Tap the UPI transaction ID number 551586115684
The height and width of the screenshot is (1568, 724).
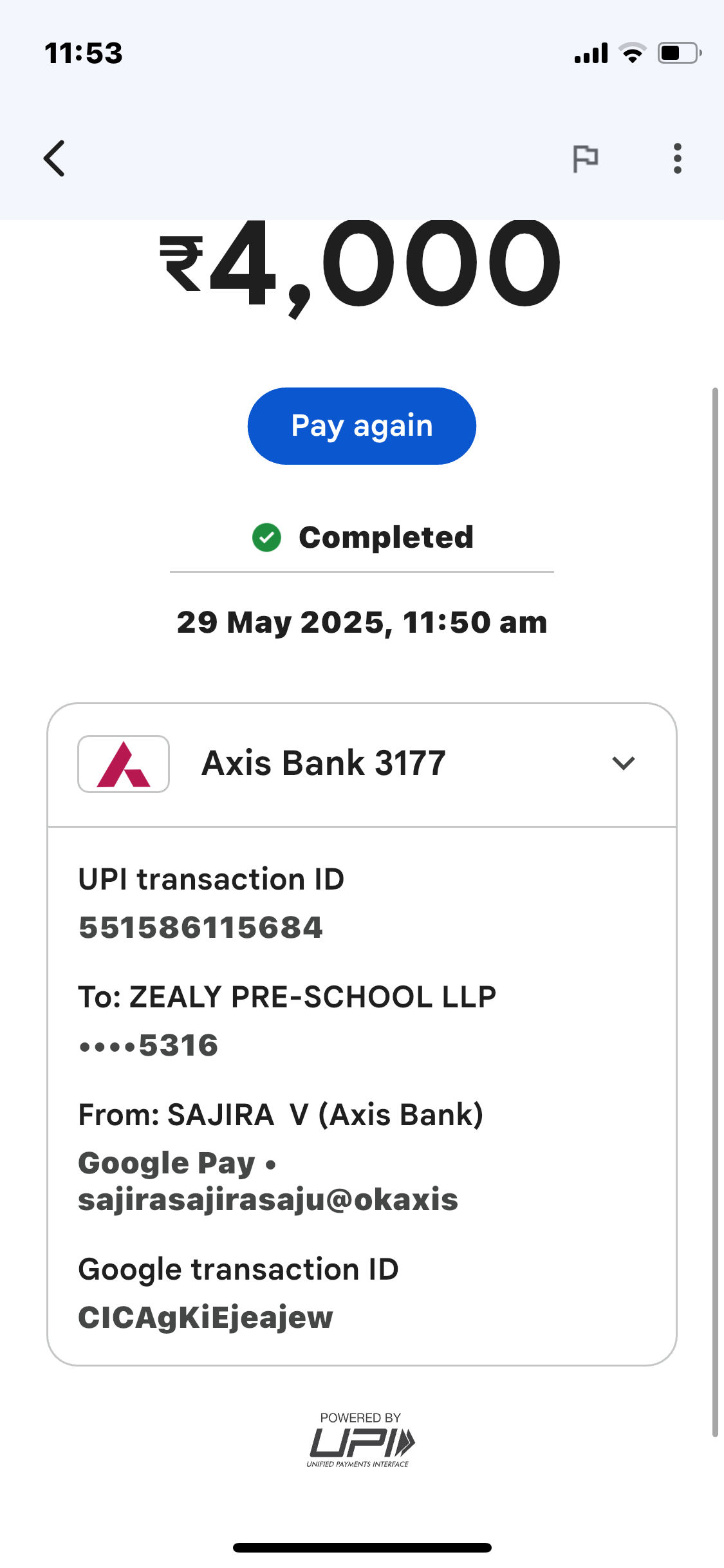tap(200, 928)
